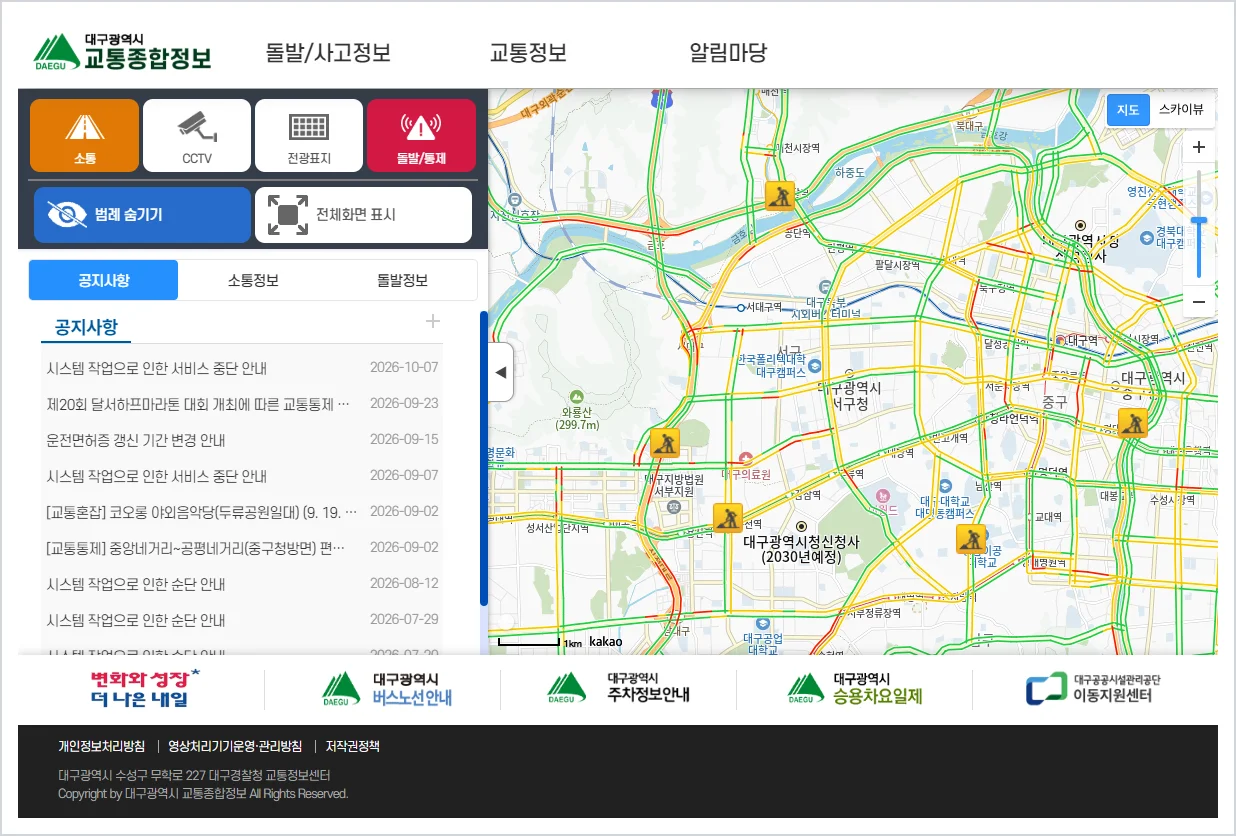The height and width of the screenshot is (836, 1236).
Task: Zoom in the map with plus button
Action: (1199, 147)
